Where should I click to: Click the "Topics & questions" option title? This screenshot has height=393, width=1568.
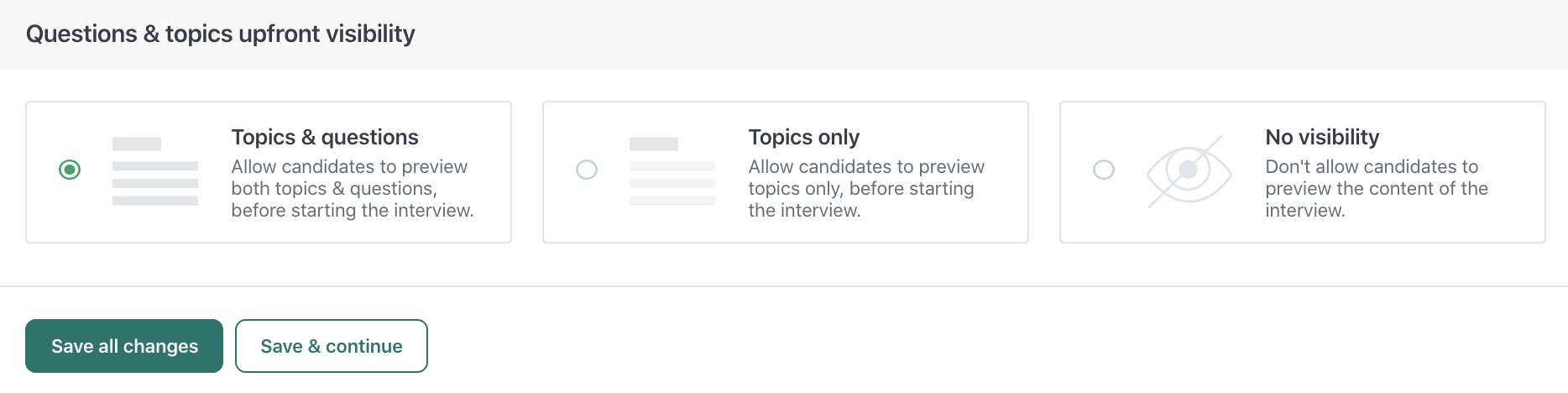325,137
